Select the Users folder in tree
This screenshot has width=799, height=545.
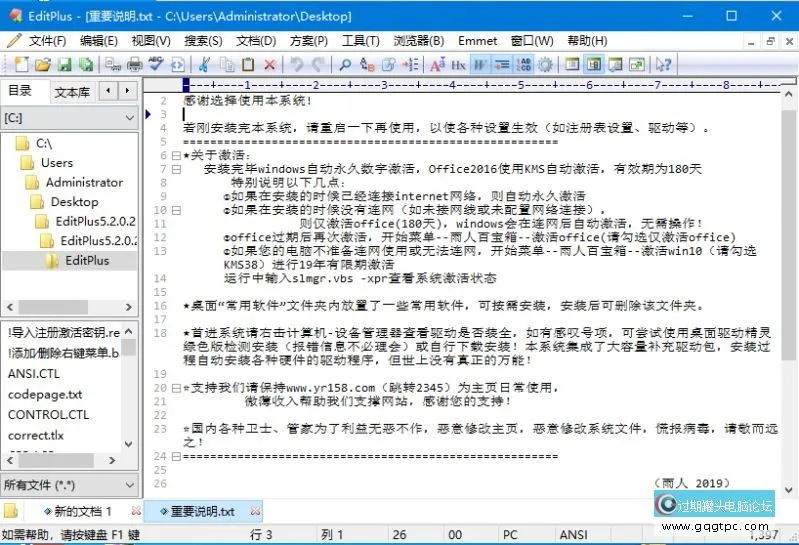(57, 163)
